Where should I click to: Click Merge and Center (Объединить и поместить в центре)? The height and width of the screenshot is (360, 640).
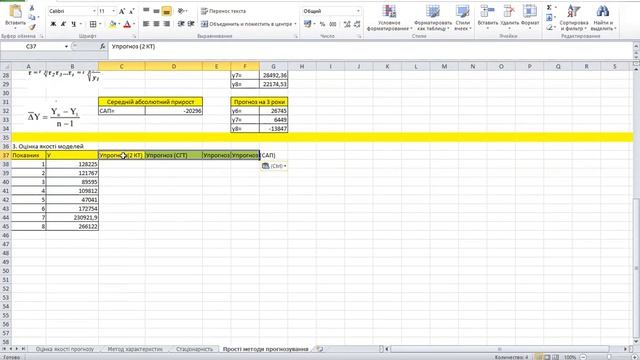(246, 24)
